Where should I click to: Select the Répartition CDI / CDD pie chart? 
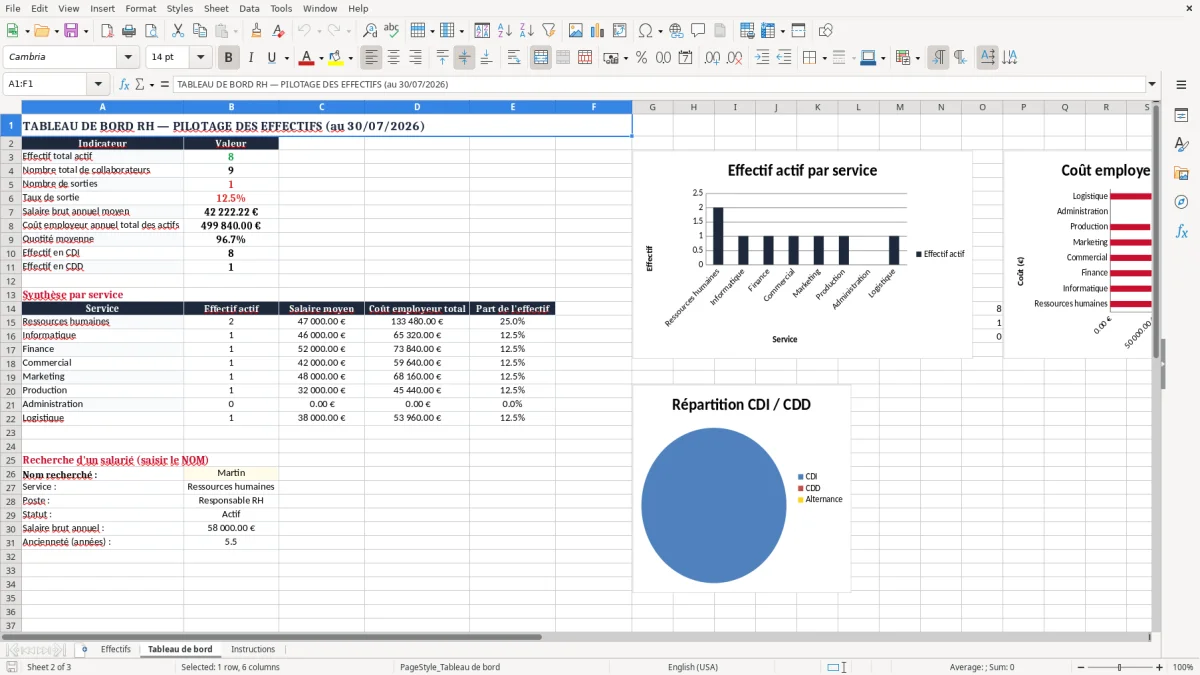point(741,489)
